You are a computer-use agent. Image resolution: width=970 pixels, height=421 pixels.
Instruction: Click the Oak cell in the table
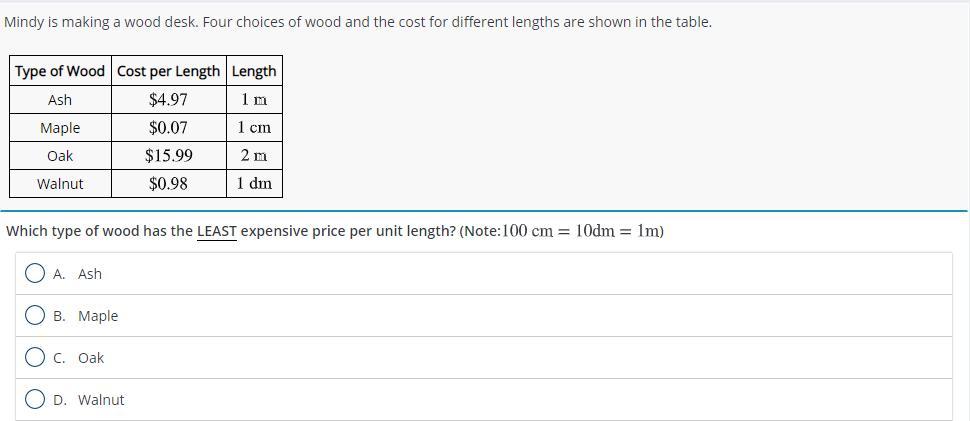coord(61,156)
